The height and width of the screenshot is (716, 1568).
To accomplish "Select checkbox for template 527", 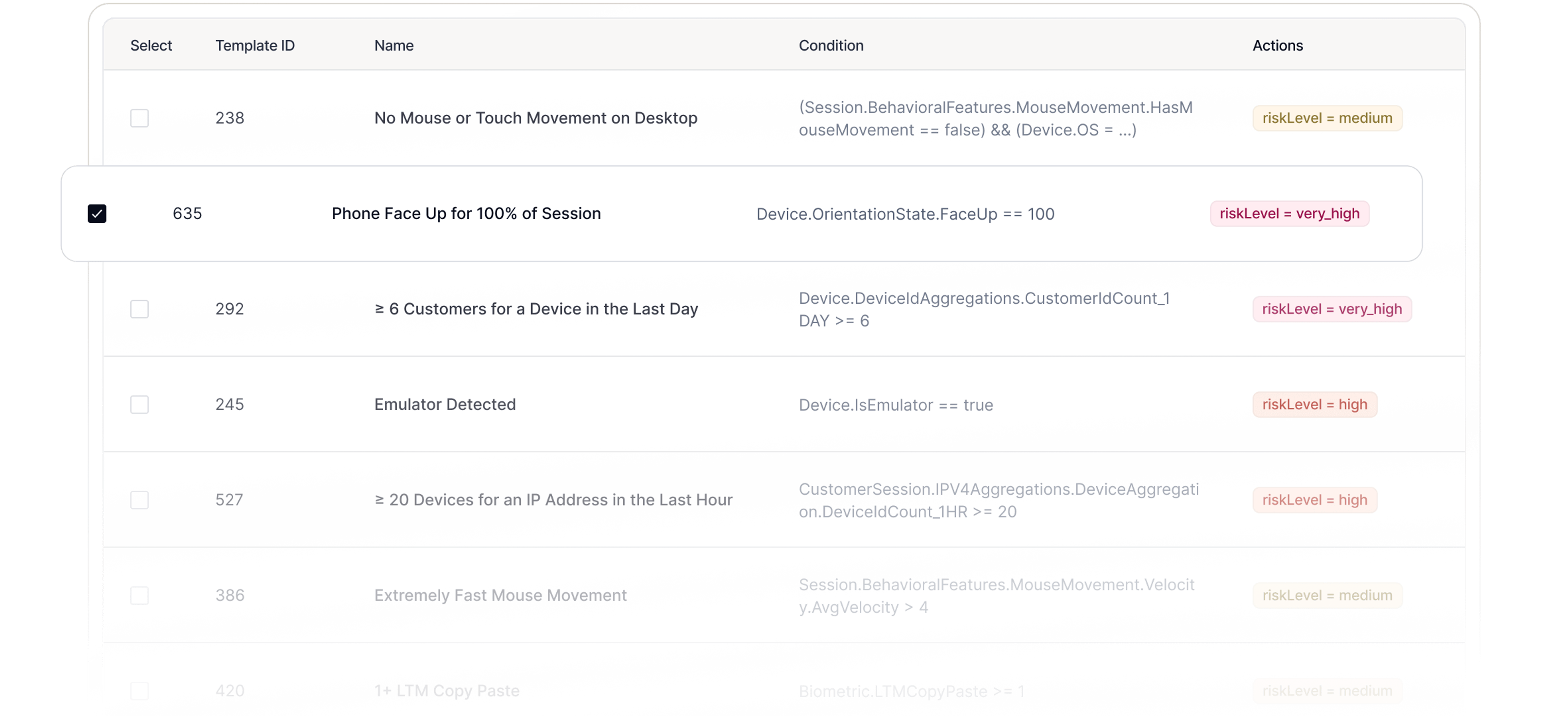I will (139, 500).
